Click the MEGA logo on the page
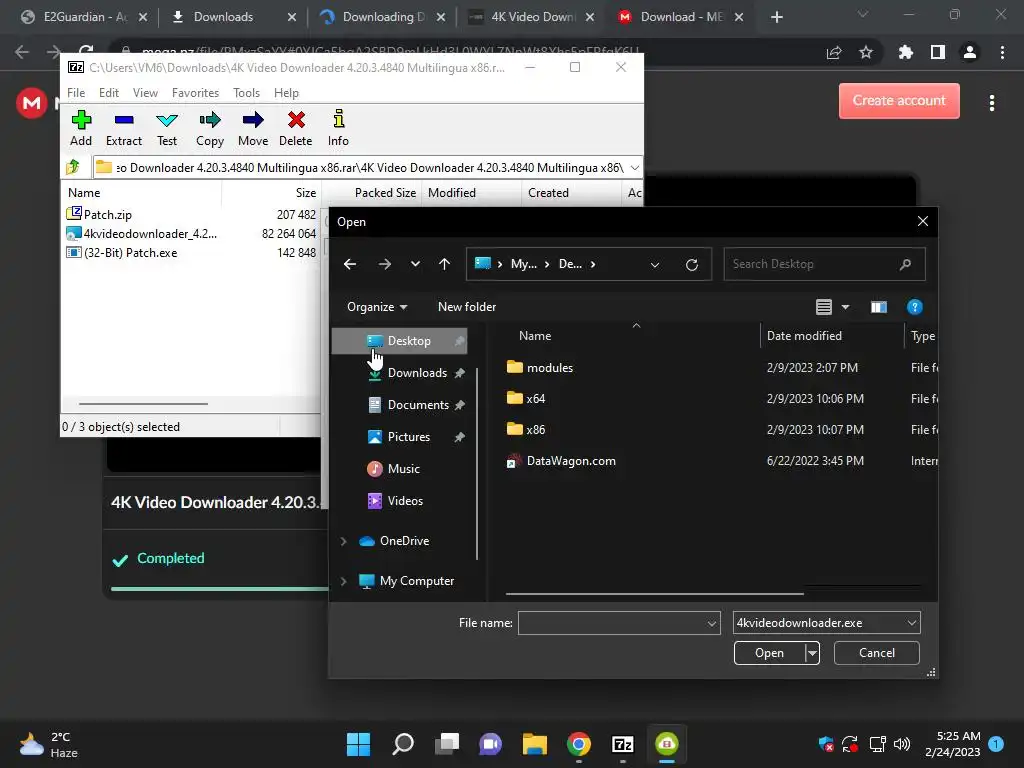This screenshot has height=768, width=1024. [31, 103]
